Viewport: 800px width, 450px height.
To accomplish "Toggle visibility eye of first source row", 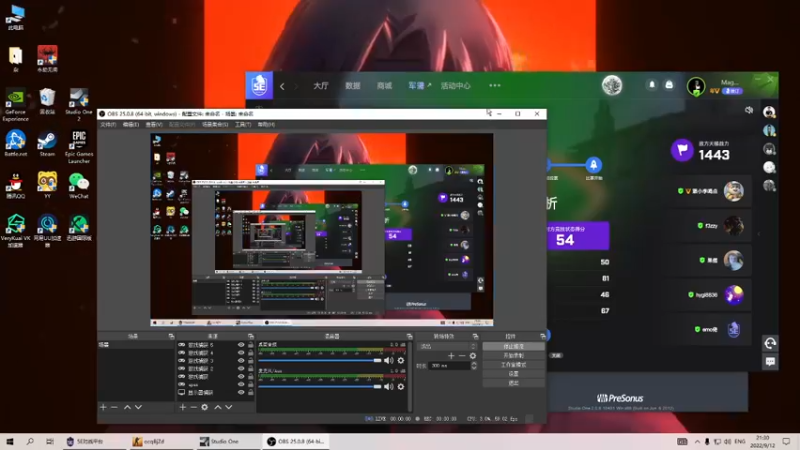I will [241, 345].
